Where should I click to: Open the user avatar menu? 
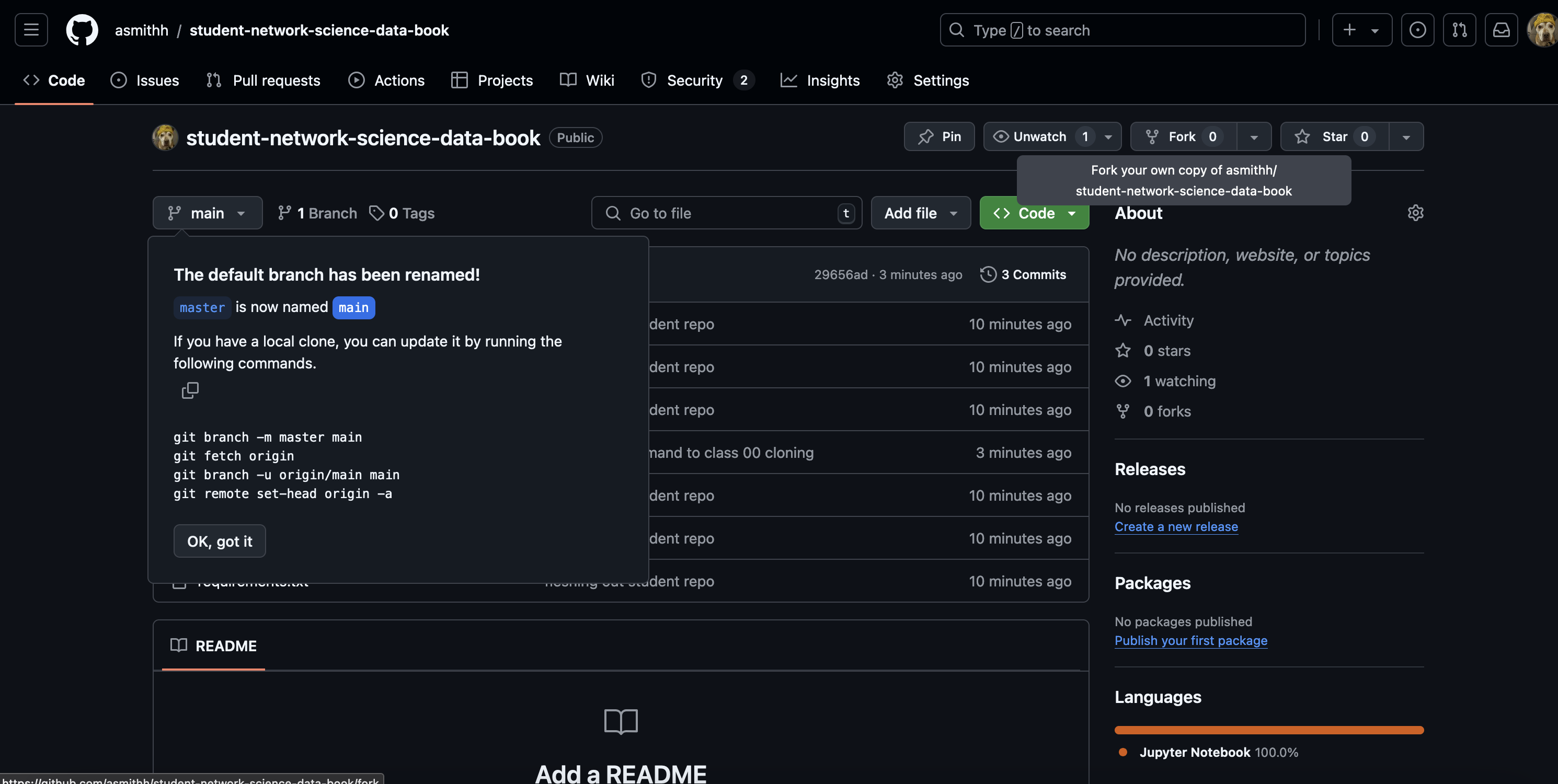tap(1542, 30)
